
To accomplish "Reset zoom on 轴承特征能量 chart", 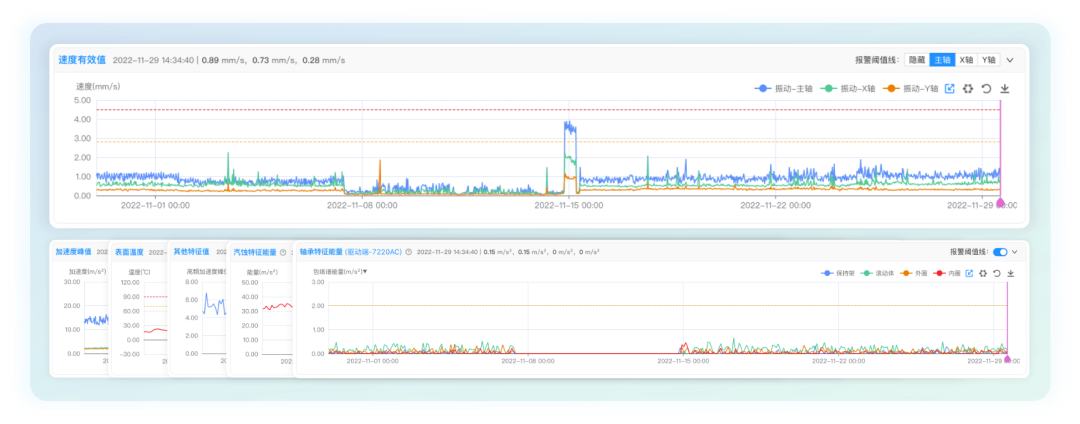I will point(997,273).
